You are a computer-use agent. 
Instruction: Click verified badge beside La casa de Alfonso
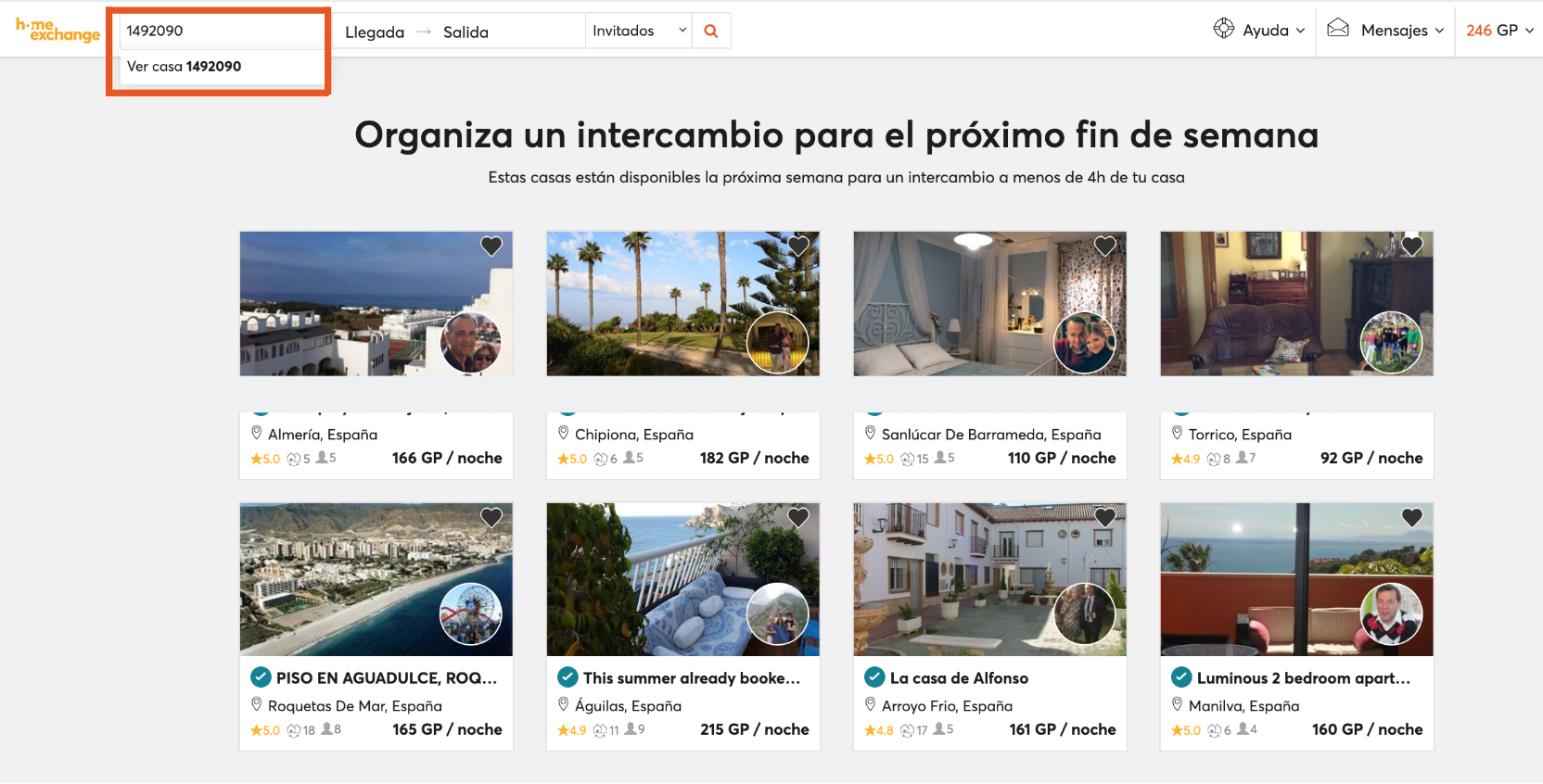click(x=874, y=677)
